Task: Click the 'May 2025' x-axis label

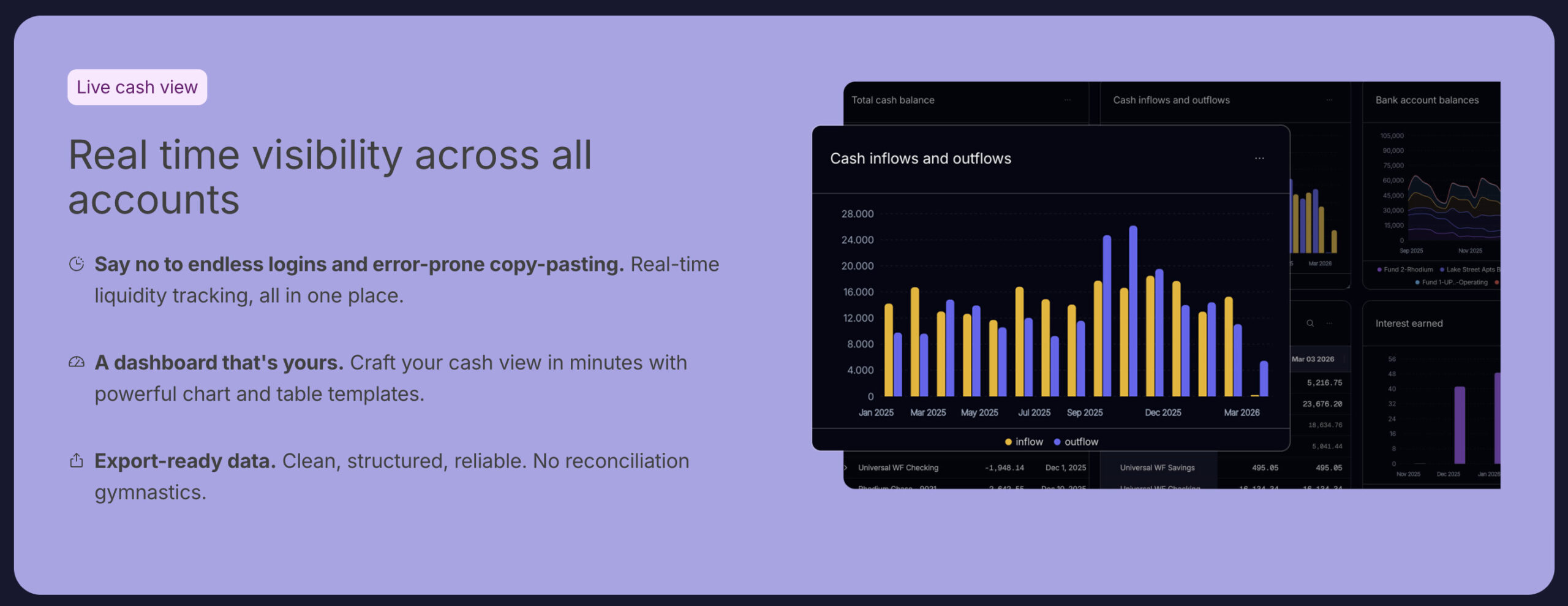Action: pos(979,412)
